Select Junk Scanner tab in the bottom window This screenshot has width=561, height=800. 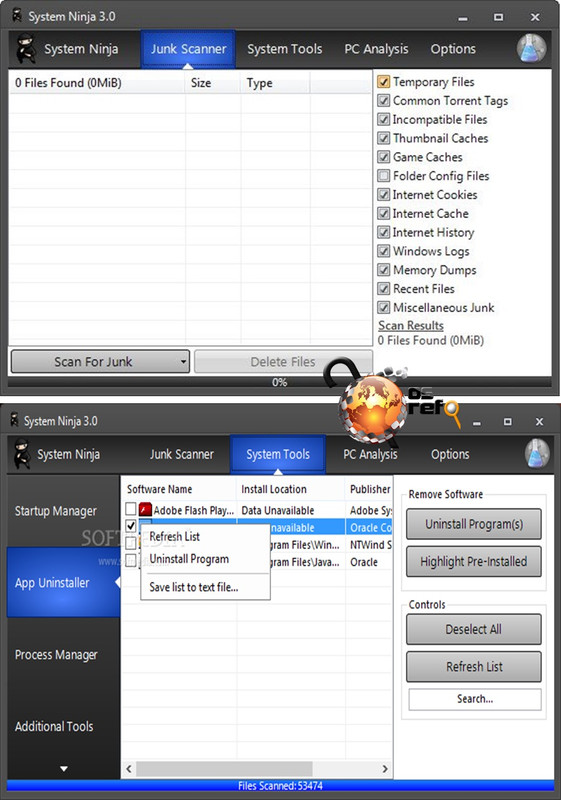[182, 454]
